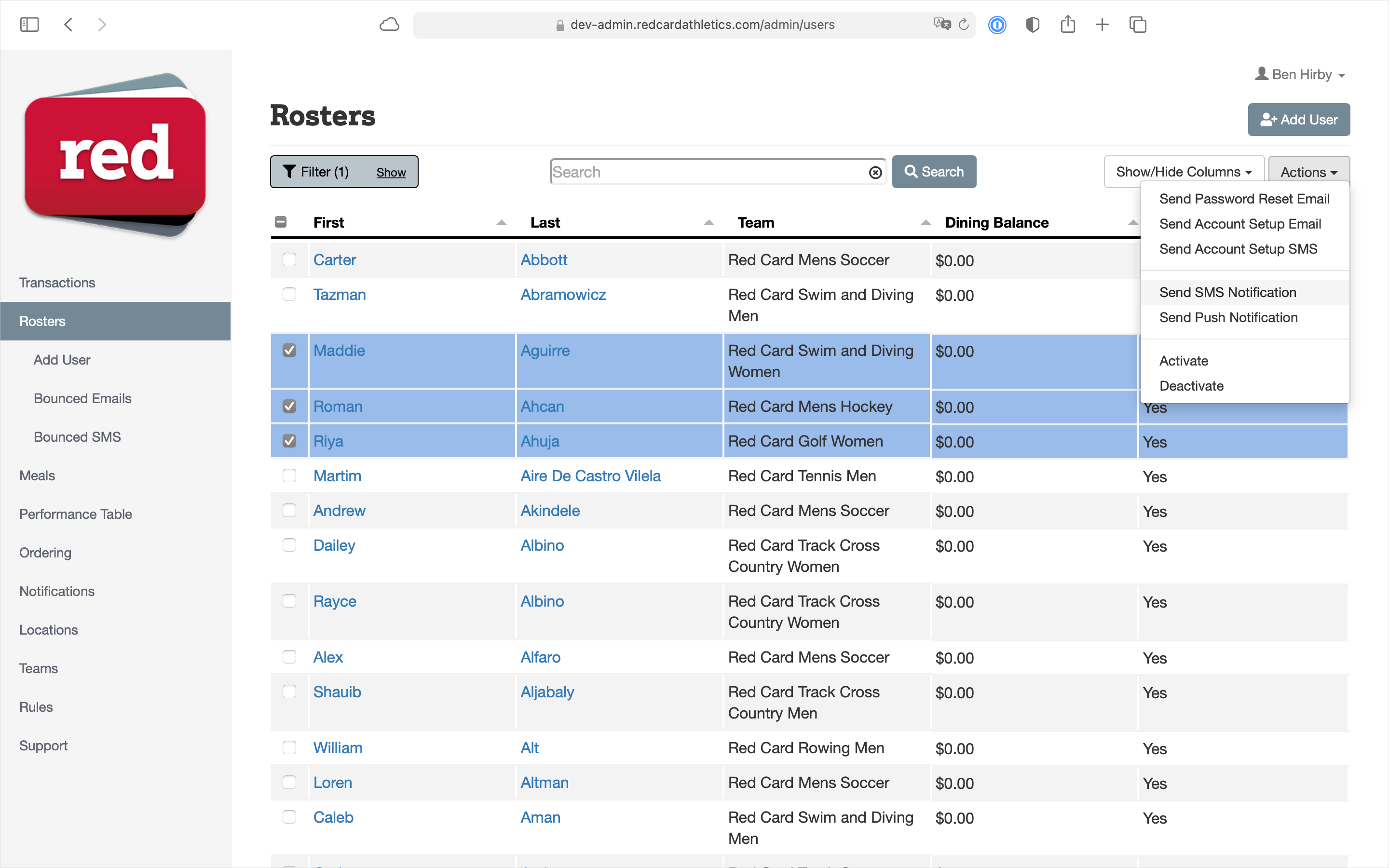
Task: Reload the page with the refresh icon
Action: point(964,24)
